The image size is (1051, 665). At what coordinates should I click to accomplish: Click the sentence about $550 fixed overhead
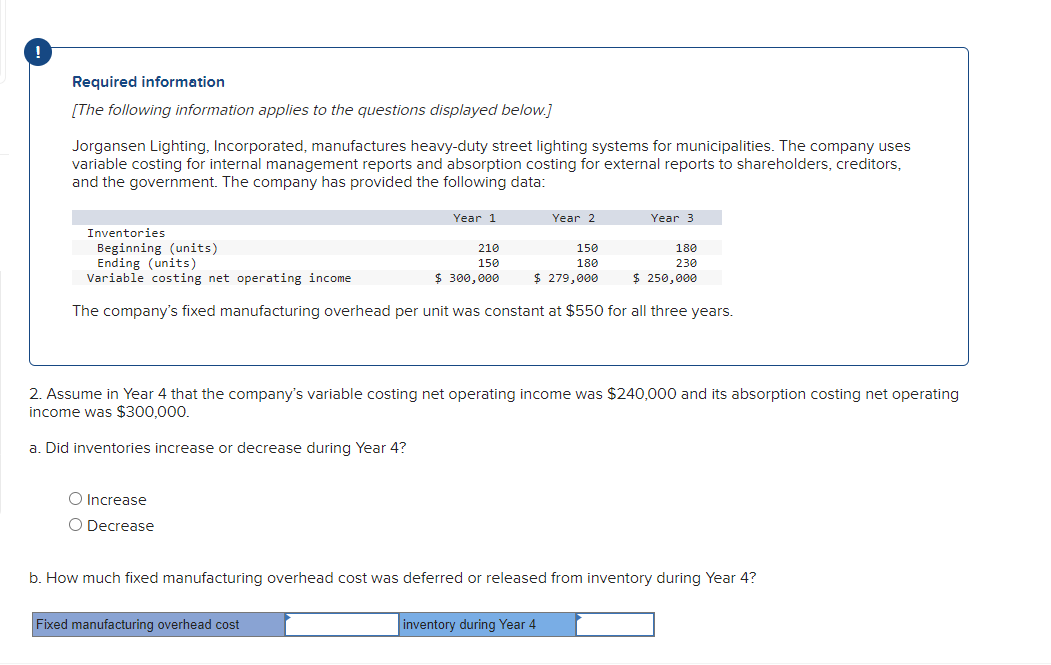pos(403,311)
